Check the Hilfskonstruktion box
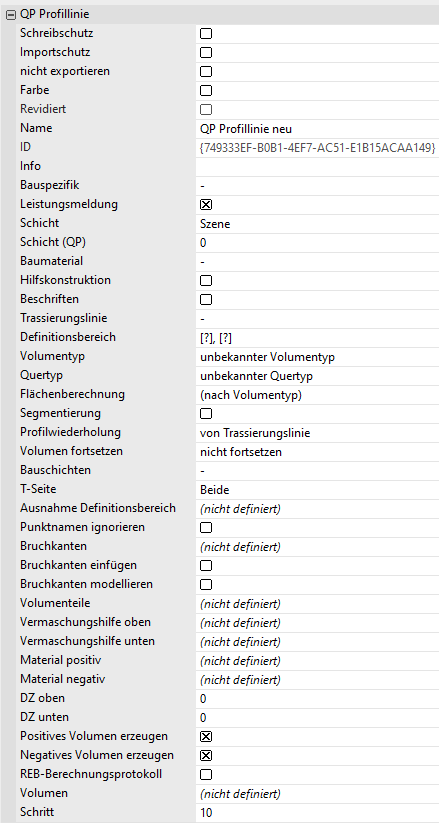Screen dimensions: 439x823 coord(206,281)
